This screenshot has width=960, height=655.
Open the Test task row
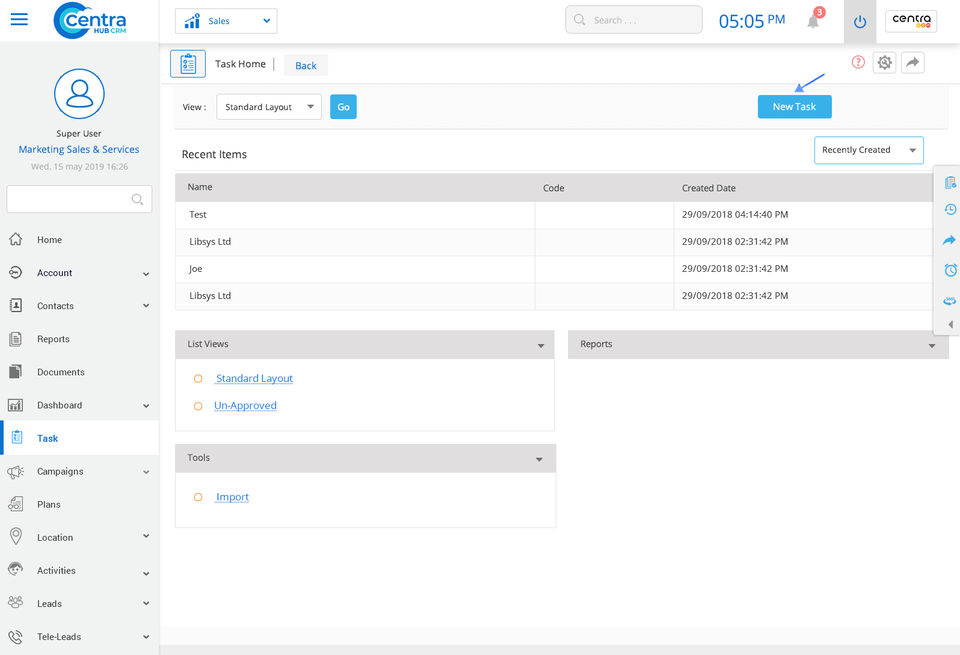point(554,215)
